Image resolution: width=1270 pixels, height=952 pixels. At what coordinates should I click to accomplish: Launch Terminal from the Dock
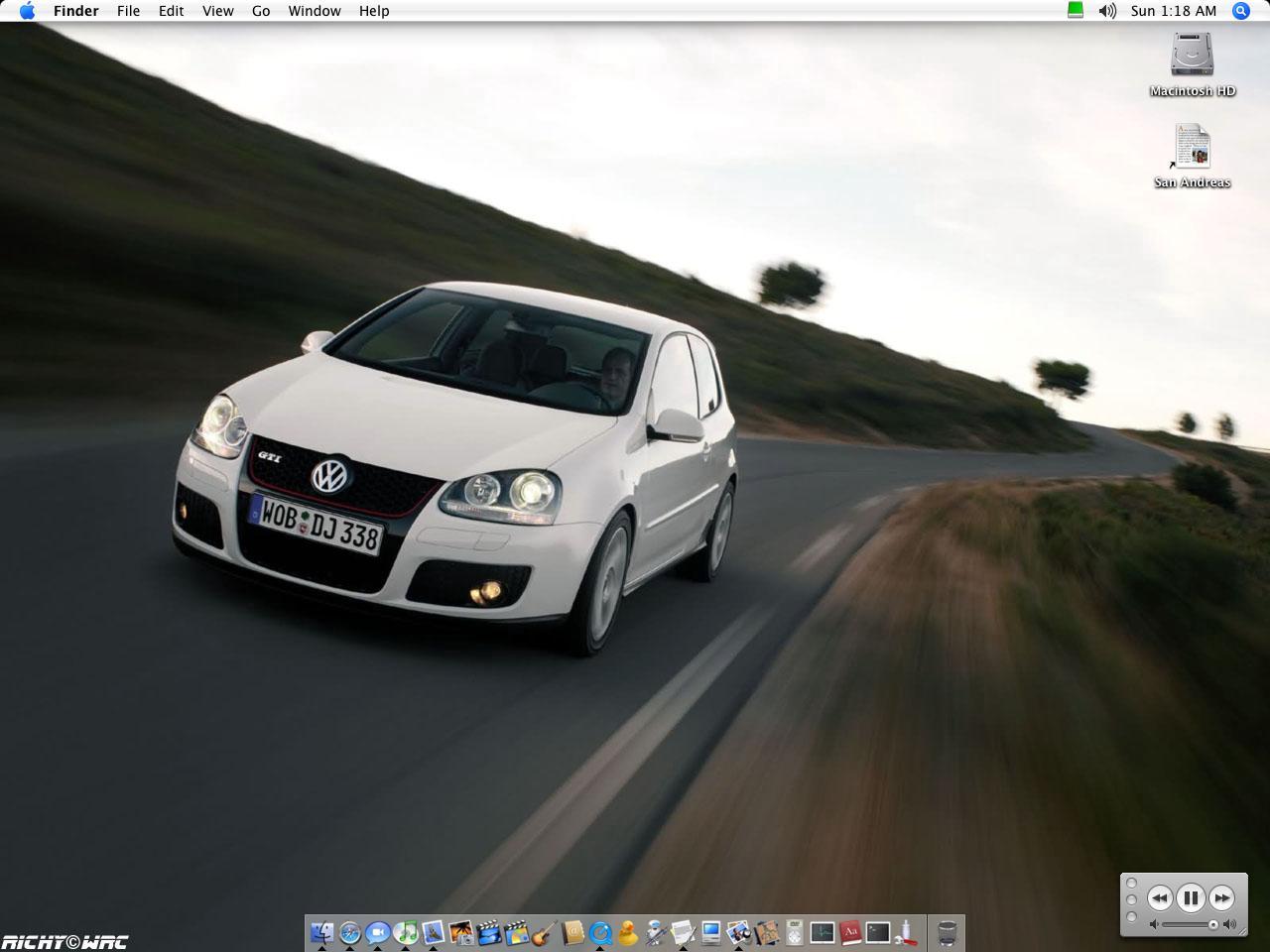coord(877,932)
